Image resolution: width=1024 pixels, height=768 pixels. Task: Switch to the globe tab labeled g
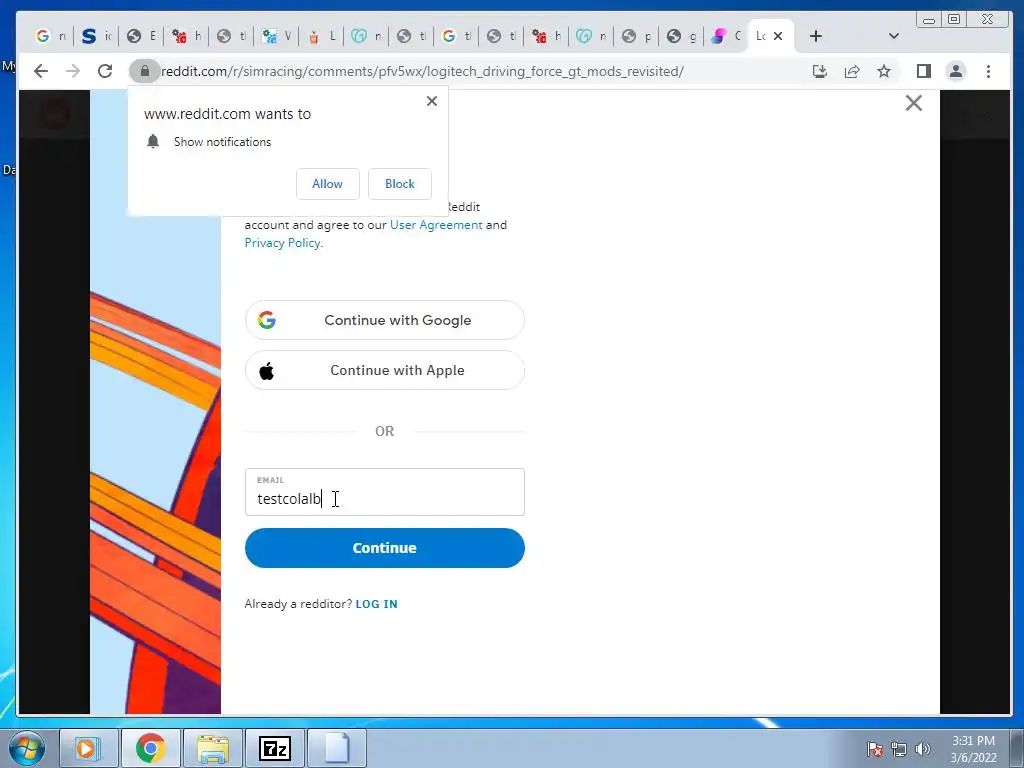tap(681, 36)
